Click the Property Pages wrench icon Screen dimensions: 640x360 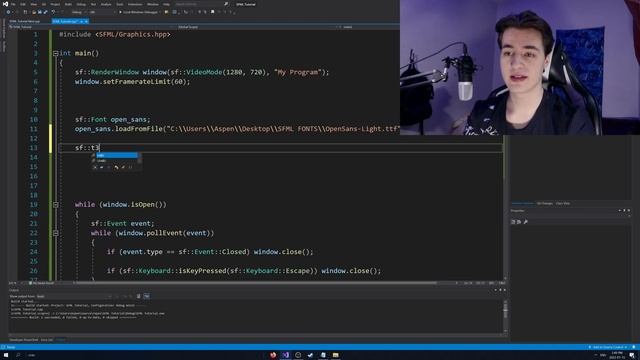[525, 222]
